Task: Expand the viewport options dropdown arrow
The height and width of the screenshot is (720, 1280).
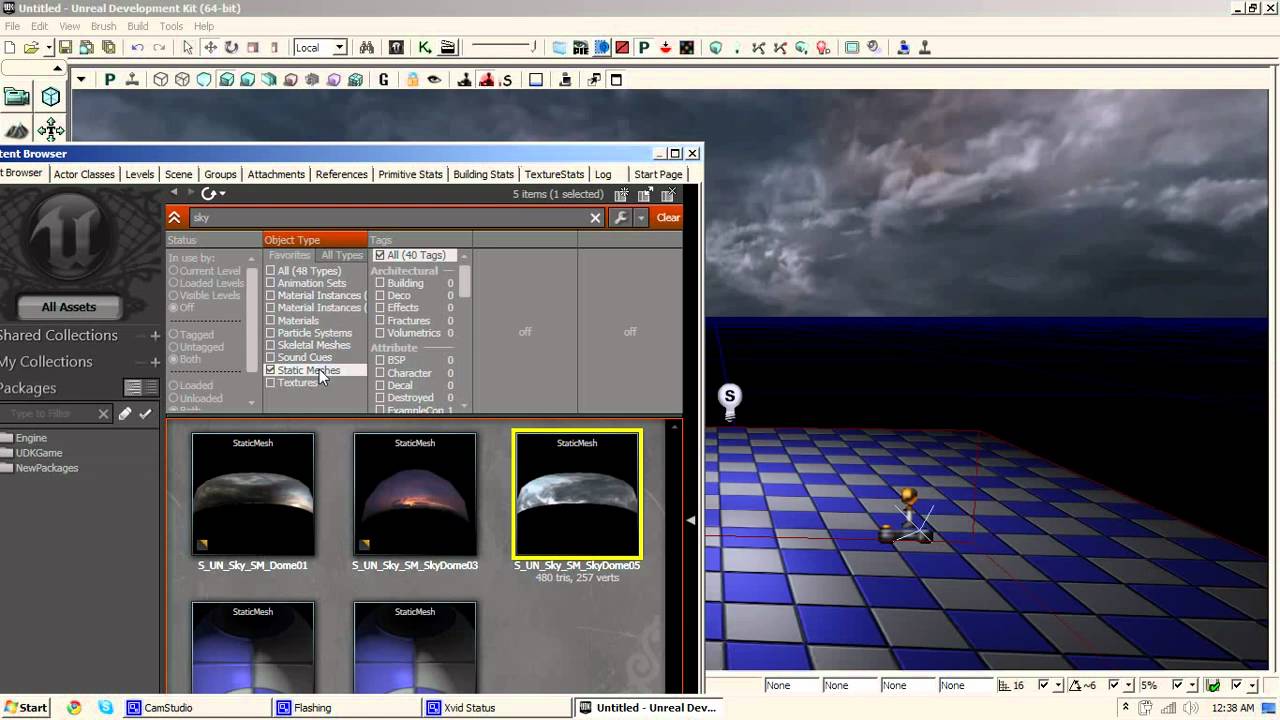Action: [x=81, y=80]
